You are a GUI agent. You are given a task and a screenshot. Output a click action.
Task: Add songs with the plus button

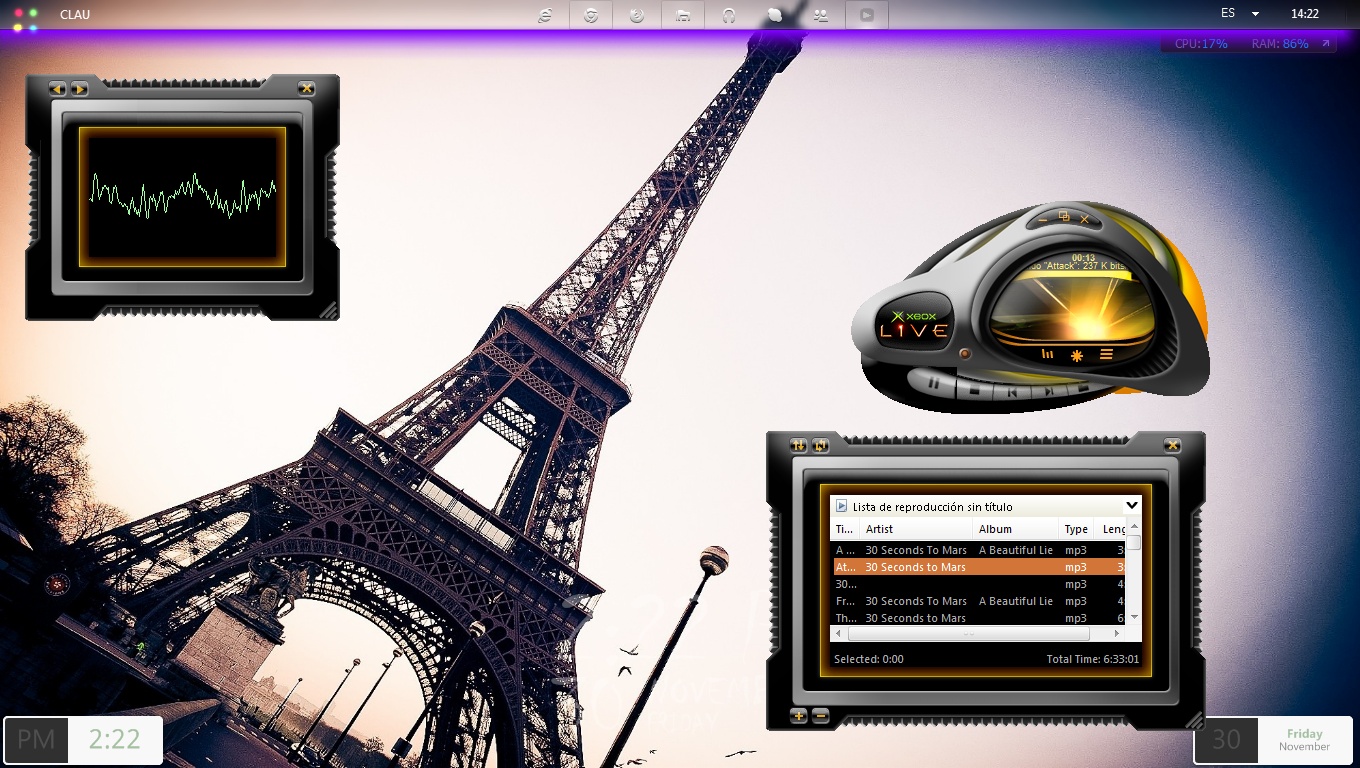[798, 716]
